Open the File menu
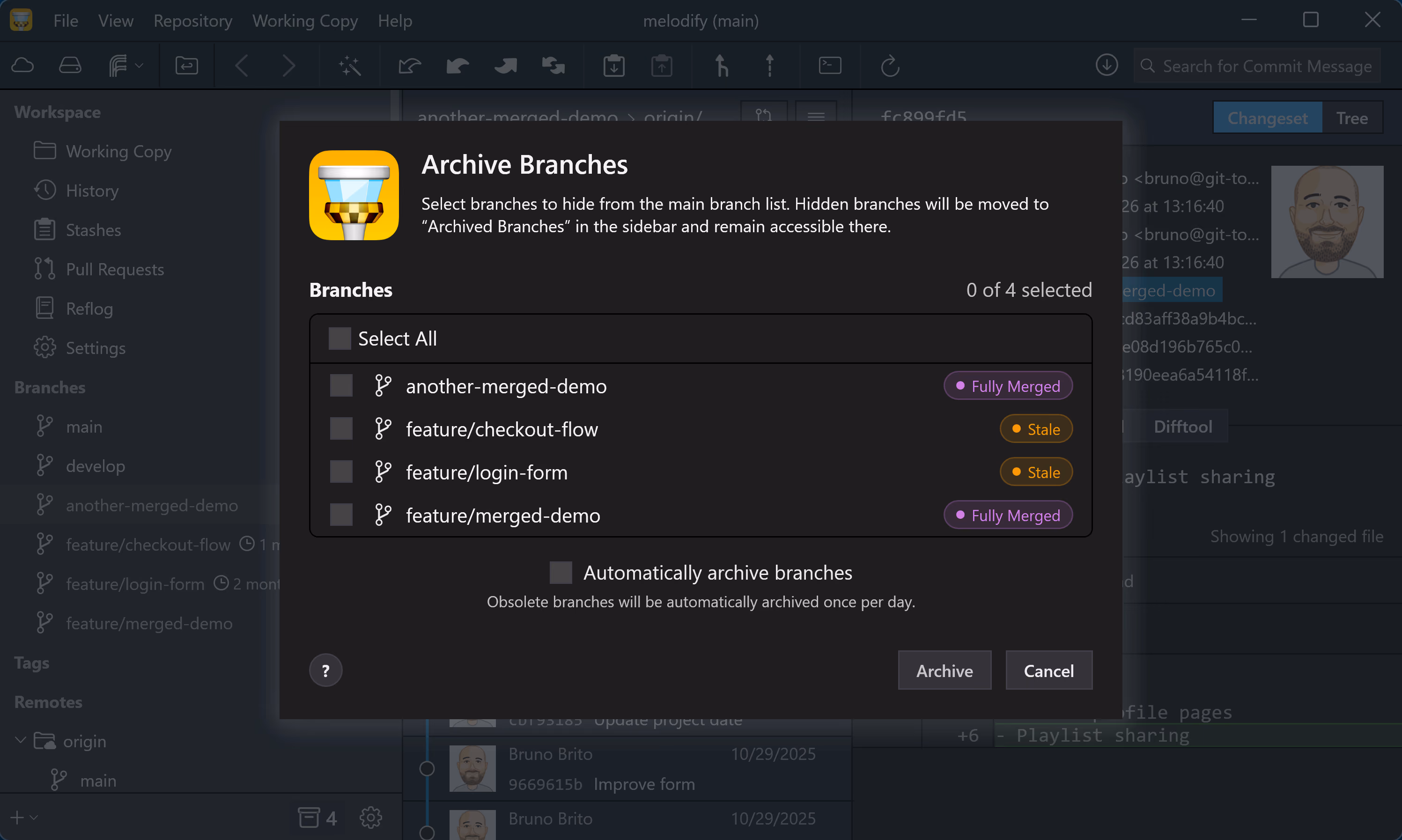Image resolution: width=1402 pixels, height=840 pixels. [x=66, y=21]
